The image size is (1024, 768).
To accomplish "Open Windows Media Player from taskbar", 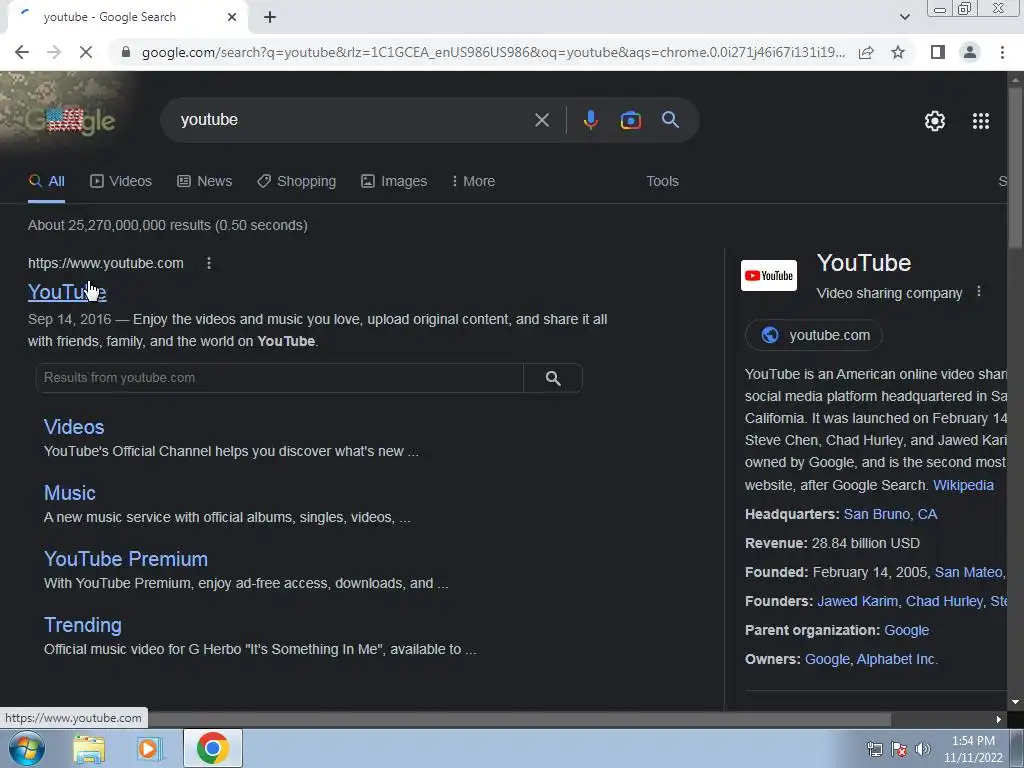I will click(x=149, y=749).
